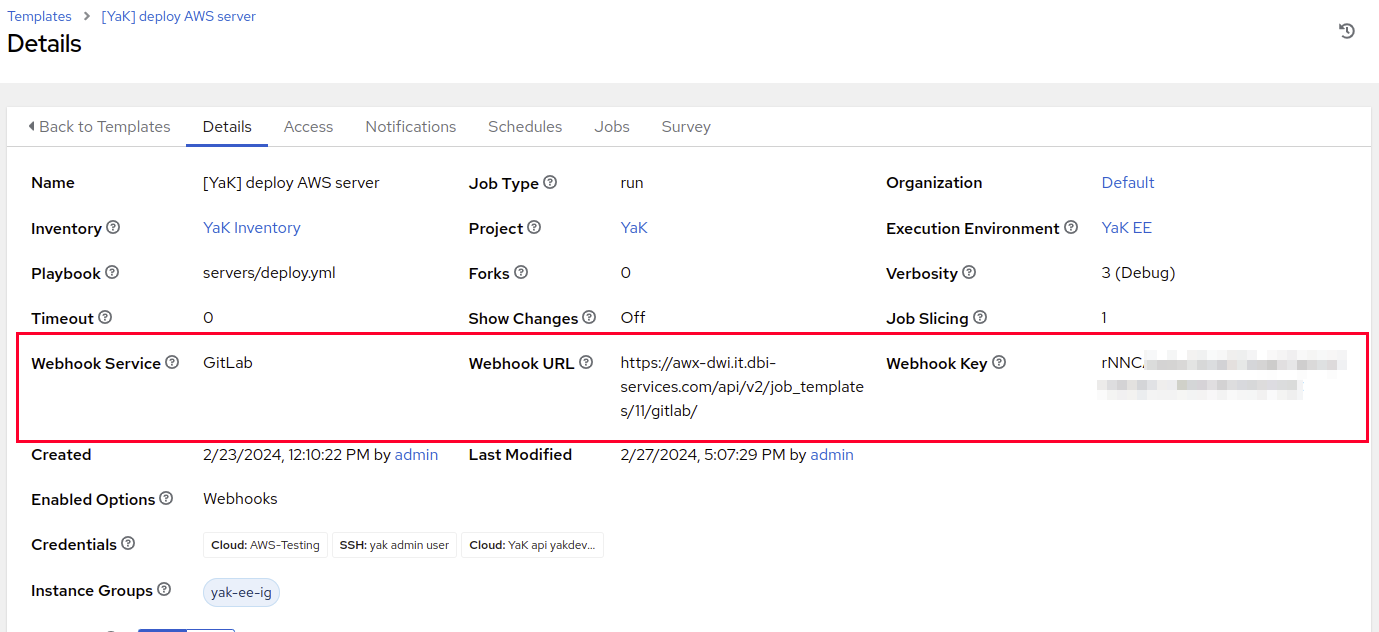Viewport: 1379px width, 632px height.
Task: Open the activity stream history icon
Action: coord(1347,31)
